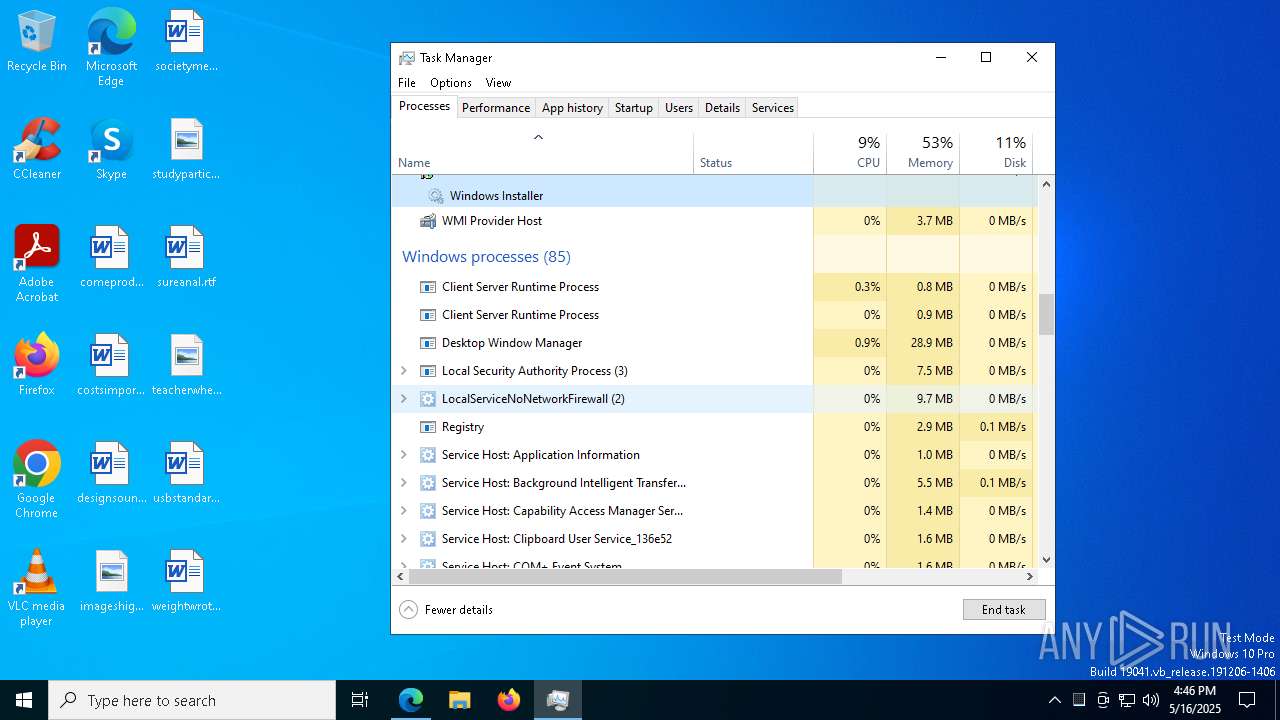Screen dimensions: 1280x720
Task: Click vertical scrollbar up arrow
Action: [1046, 184]
